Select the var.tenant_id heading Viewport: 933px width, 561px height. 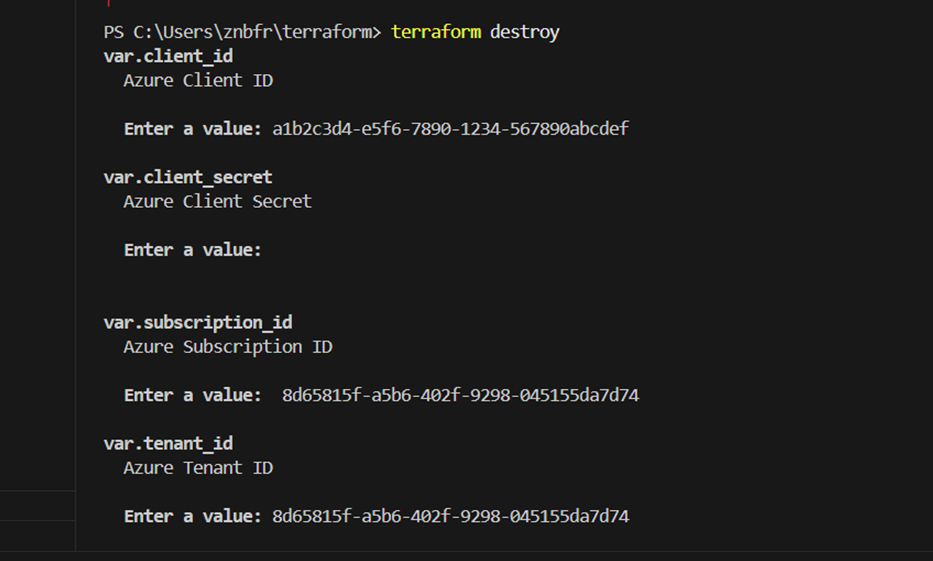point(168,443)
